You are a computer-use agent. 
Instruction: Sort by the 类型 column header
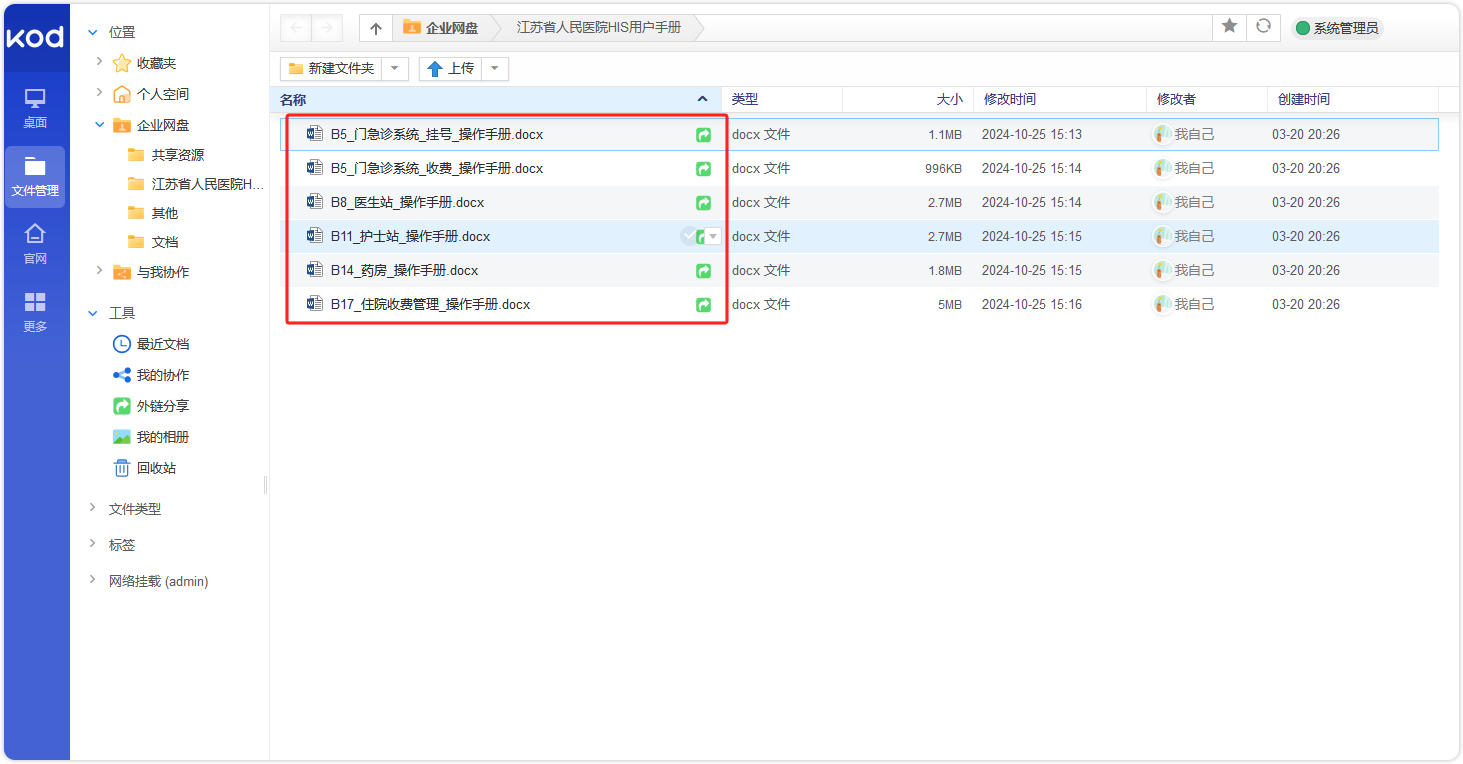[x=782, y=99]
